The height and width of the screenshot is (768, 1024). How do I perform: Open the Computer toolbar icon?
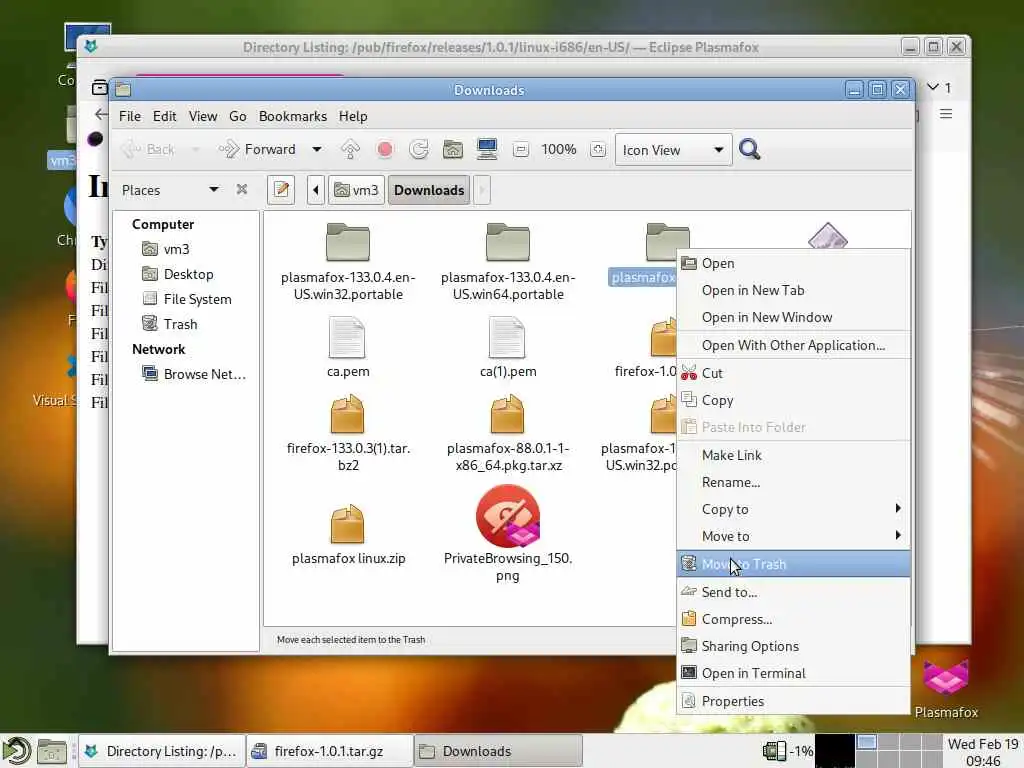[x=487, y=150]
